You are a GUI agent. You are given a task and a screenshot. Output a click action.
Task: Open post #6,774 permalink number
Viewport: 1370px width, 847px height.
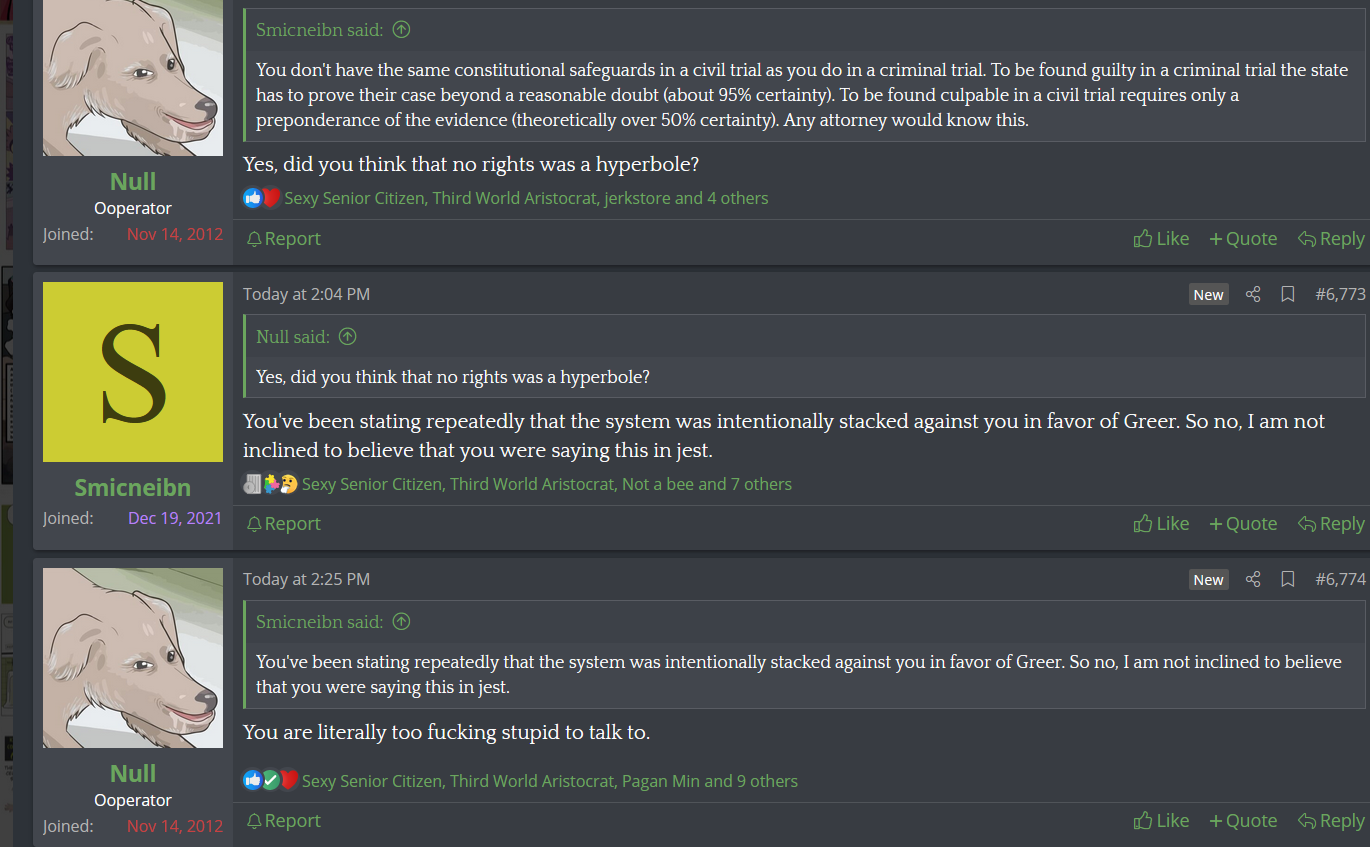pyautogui.click(x=1340, y=579)
